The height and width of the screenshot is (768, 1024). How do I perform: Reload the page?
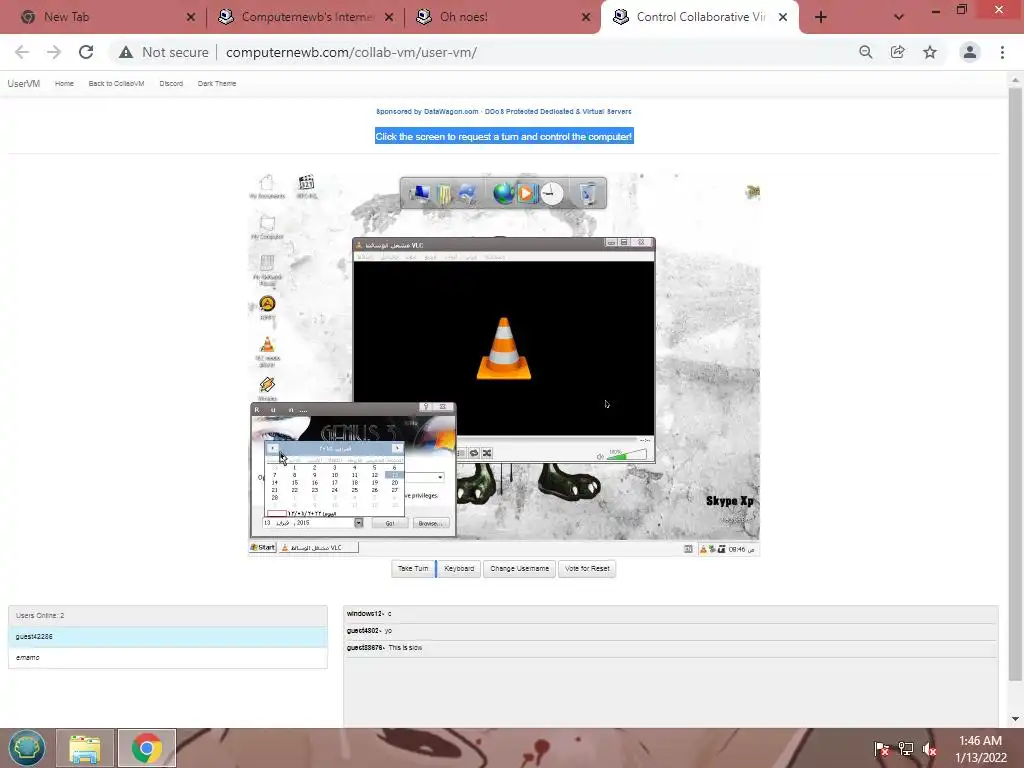click(86, 52)
